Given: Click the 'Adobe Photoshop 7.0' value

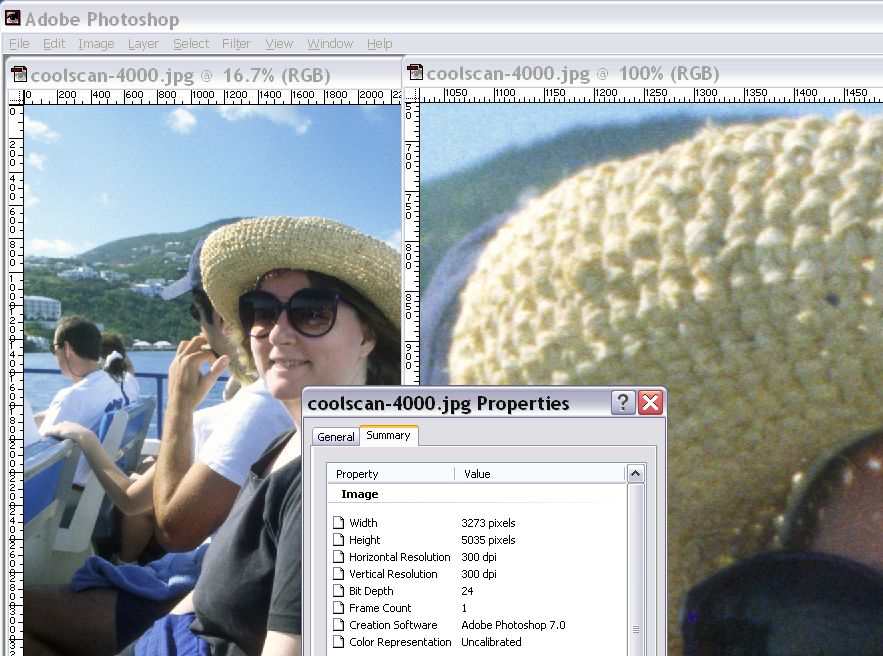Looking at the screenshot, I should tap(513, 624).
